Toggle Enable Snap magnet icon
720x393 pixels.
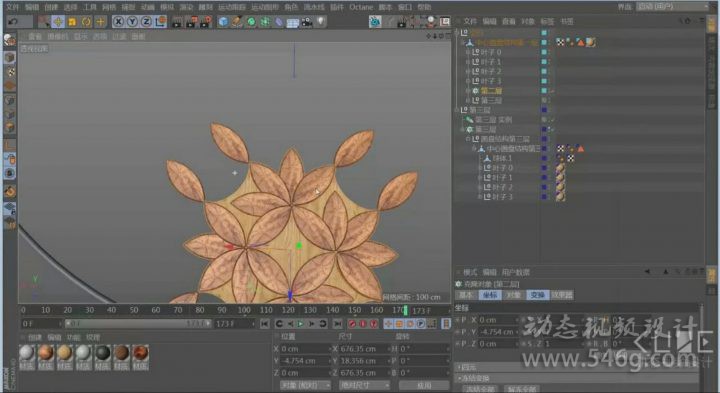(x=10, y=191)
